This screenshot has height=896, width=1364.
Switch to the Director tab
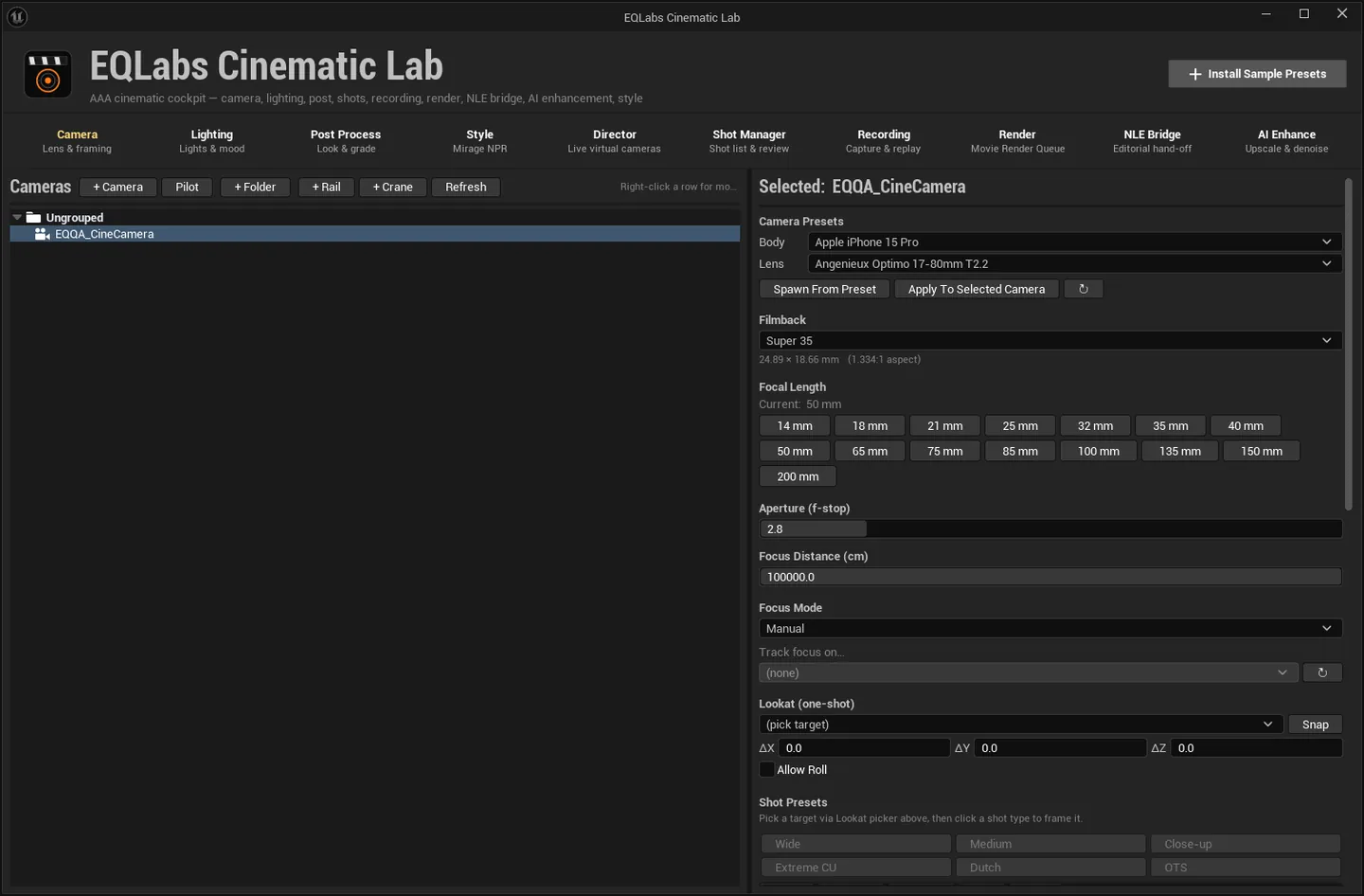click(x=615, y=141)
